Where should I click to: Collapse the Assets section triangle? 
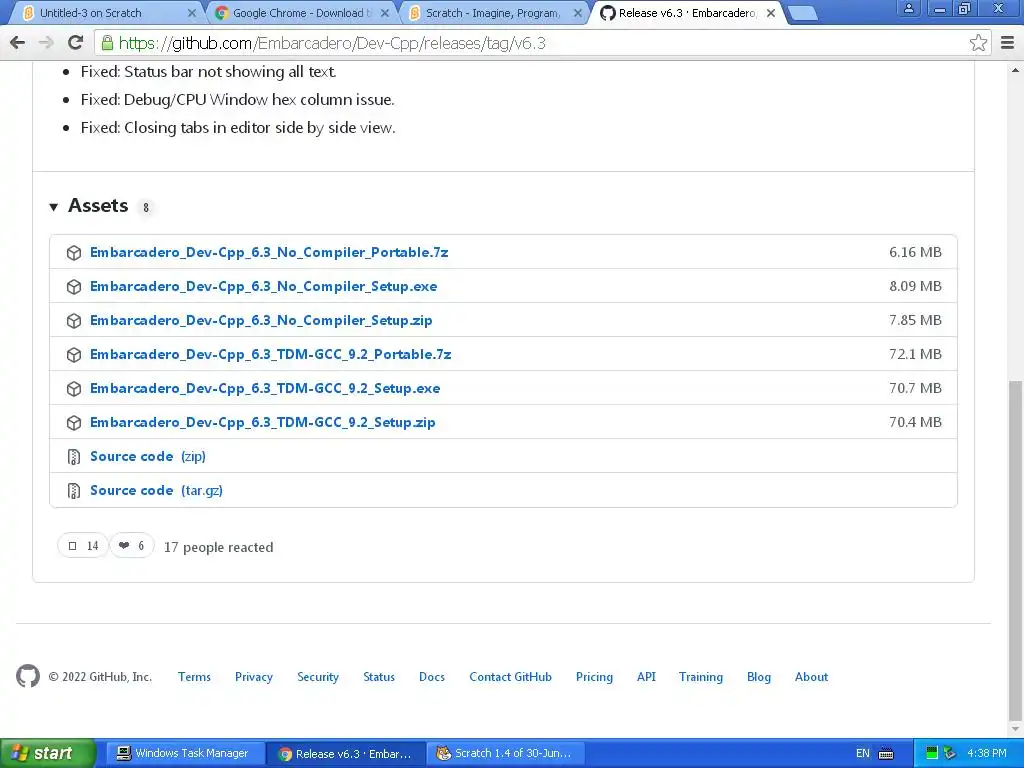54,207
